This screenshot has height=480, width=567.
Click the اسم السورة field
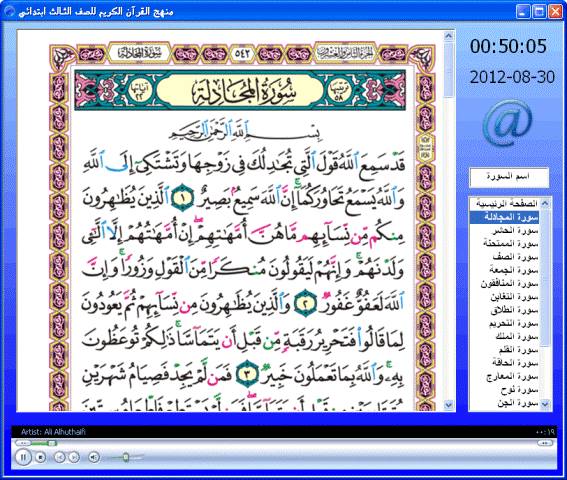pos(509,177)
